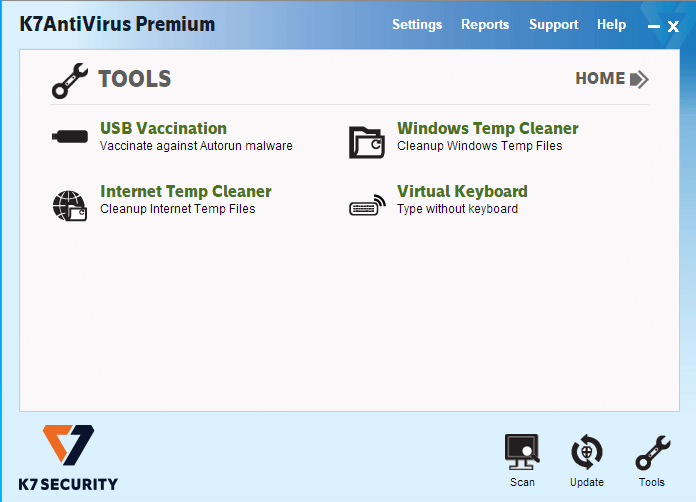The height and width of the screenshot is (502, 696).
Task: Click the Tools label in bottom bar
Action: pyautogui.click(x=652, y=482)
